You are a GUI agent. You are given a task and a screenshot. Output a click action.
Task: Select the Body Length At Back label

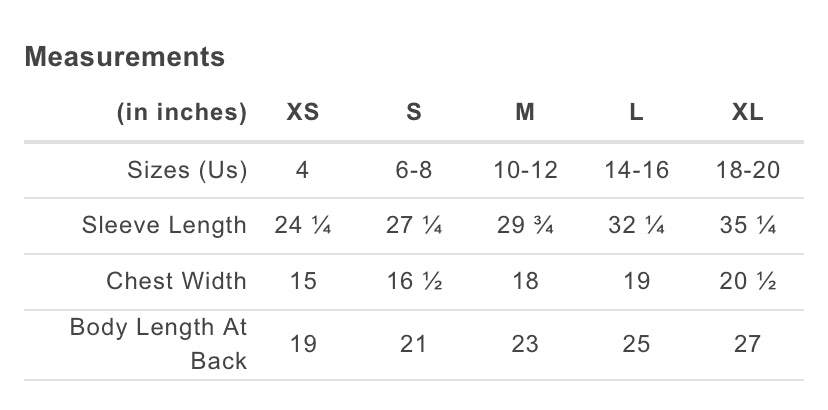click(x=158, y=344)
